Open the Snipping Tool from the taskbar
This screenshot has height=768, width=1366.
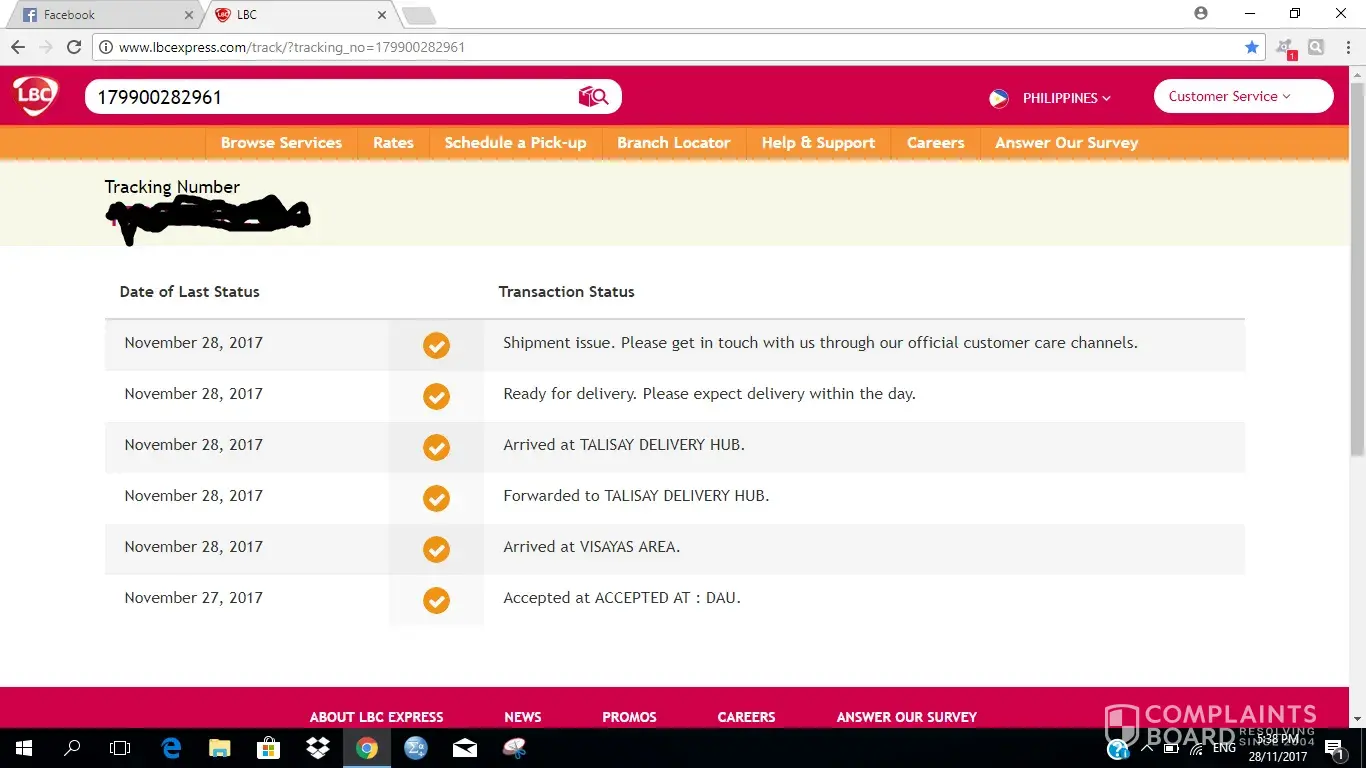[x=514, y=748]
